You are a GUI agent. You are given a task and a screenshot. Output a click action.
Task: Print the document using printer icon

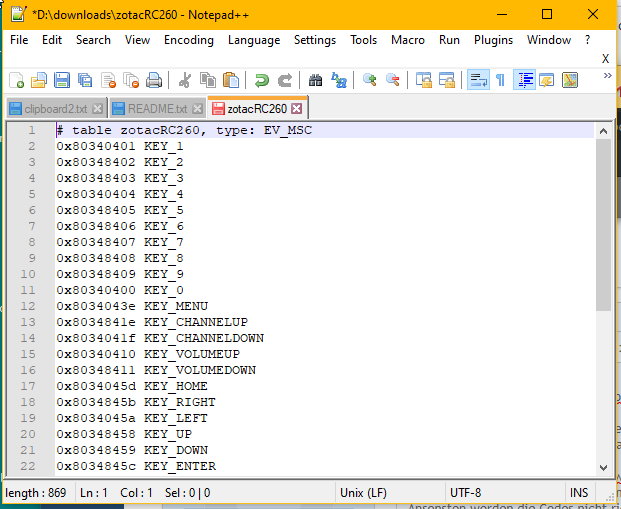(x=154, y=80)
